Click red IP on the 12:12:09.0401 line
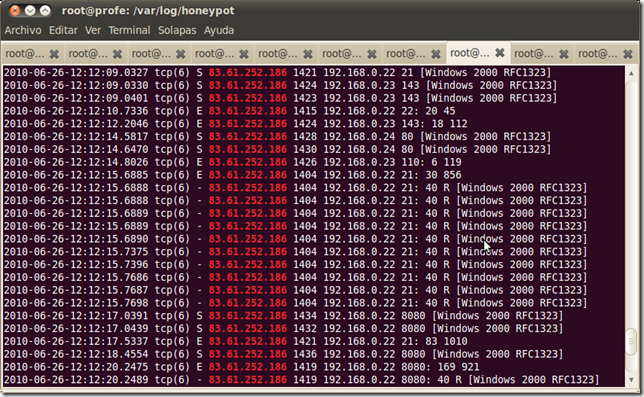644x397 pixels. tap(248, 98)
